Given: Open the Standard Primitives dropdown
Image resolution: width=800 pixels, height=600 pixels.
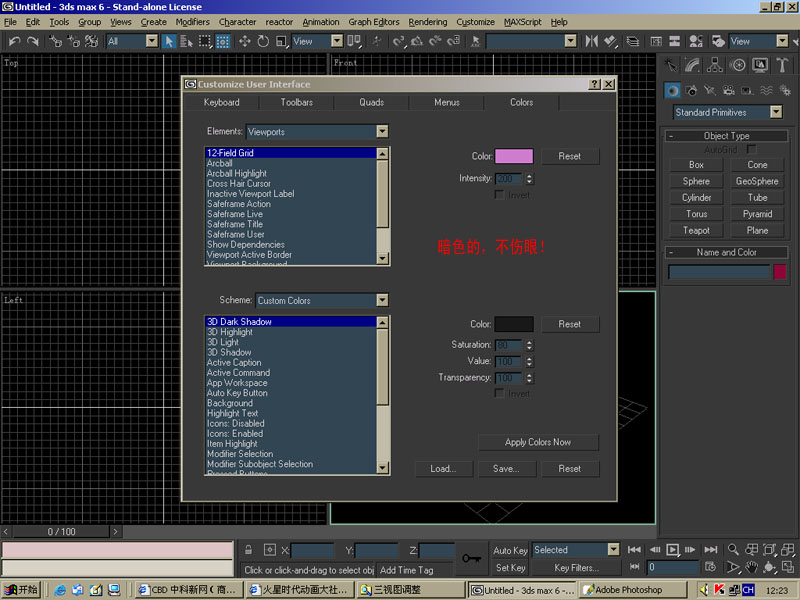Looking at the screenshot, I should (x=776, y=112).
